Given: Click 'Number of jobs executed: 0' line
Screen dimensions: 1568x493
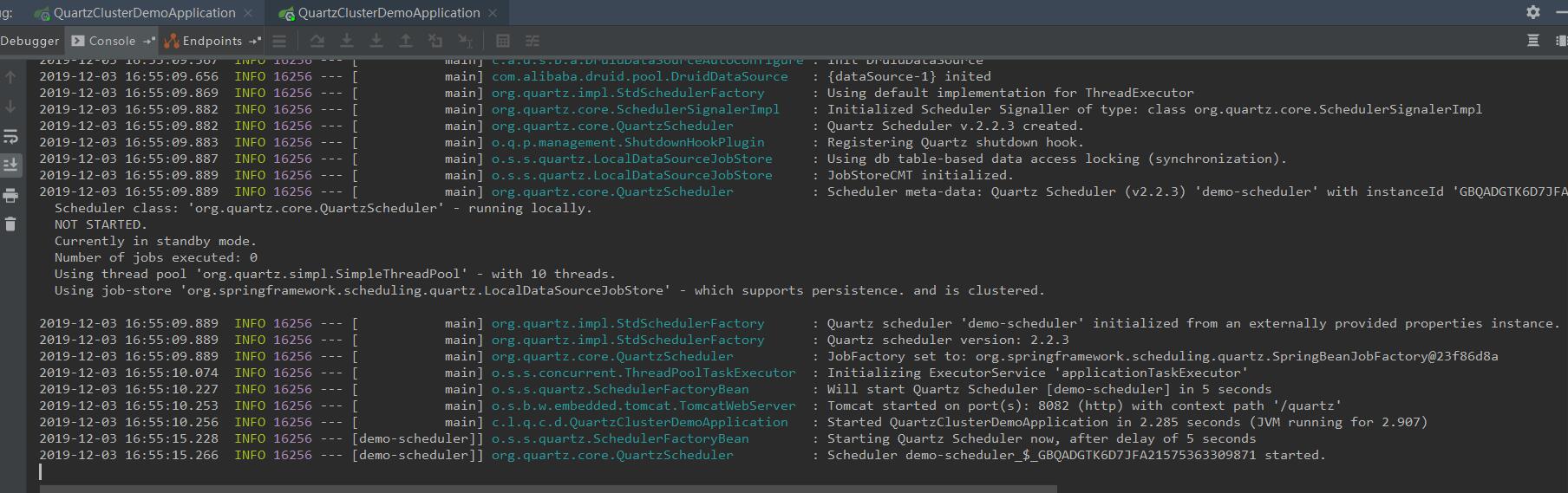Looking at the screenshot, I should click(x=156, y=257).
